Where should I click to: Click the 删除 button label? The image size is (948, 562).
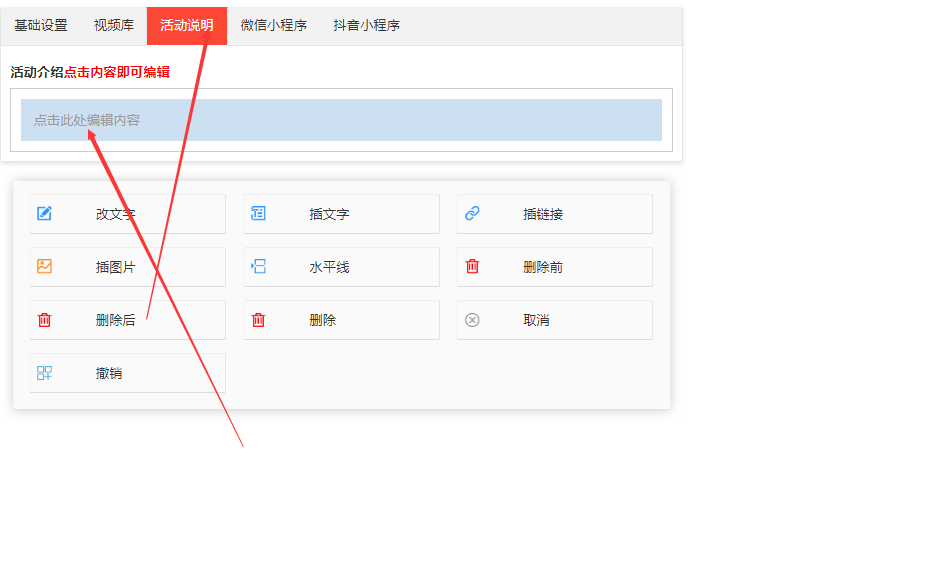[323, 320]
